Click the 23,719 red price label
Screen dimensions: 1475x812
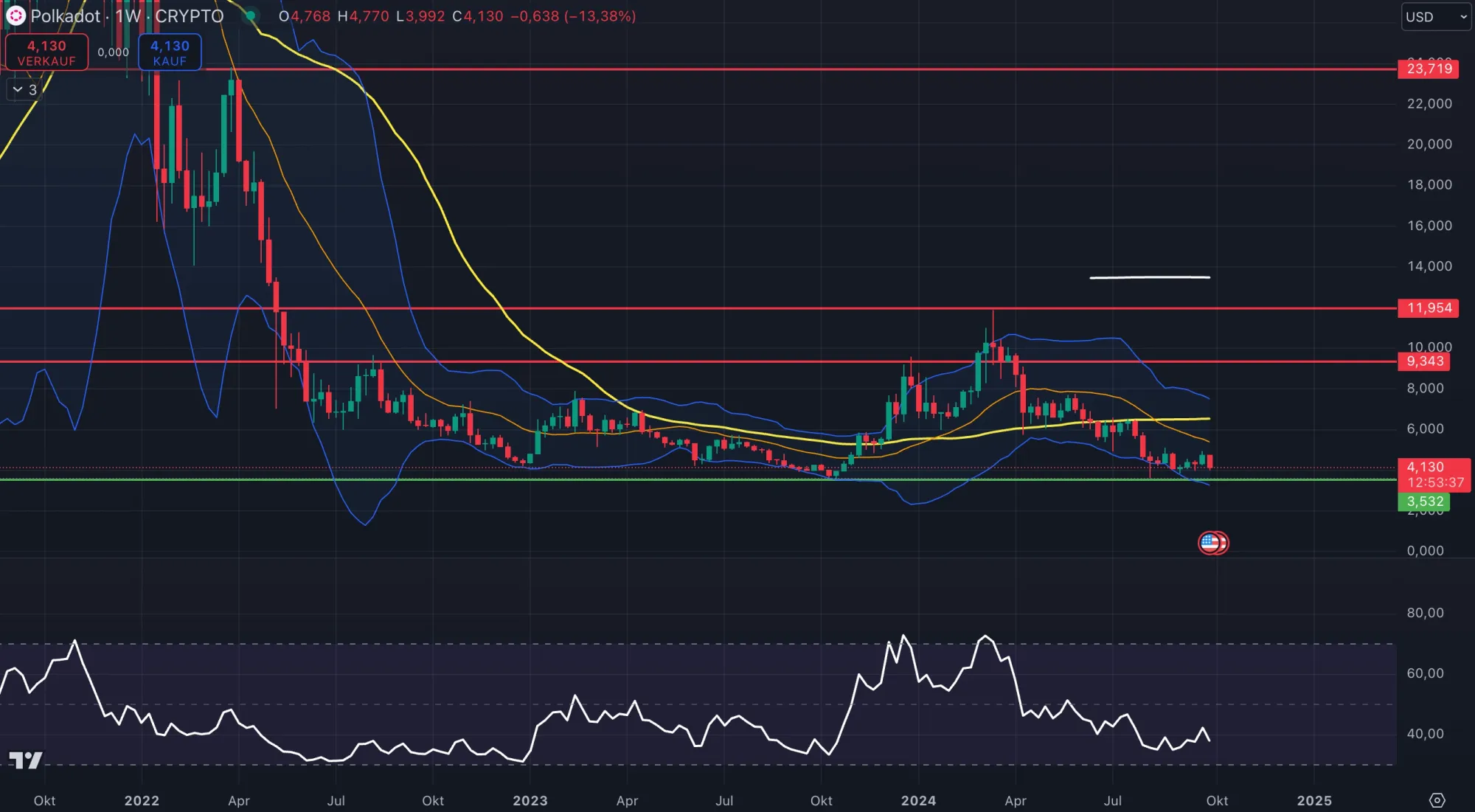pyautogui.click(x=1428, y=69)
